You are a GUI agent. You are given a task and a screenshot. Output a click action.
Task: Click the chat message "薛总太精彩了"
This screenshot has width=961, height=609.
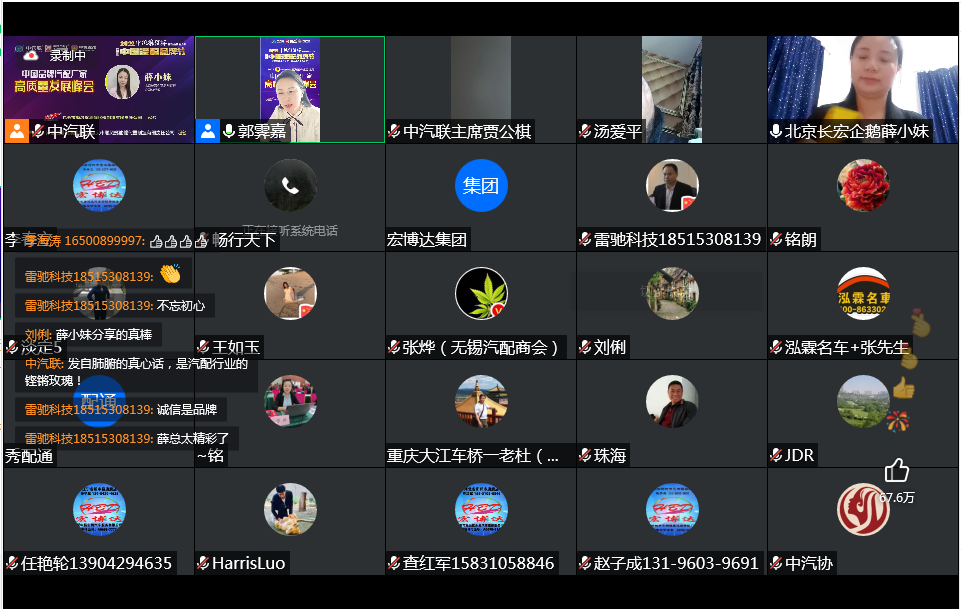(193, 438)
